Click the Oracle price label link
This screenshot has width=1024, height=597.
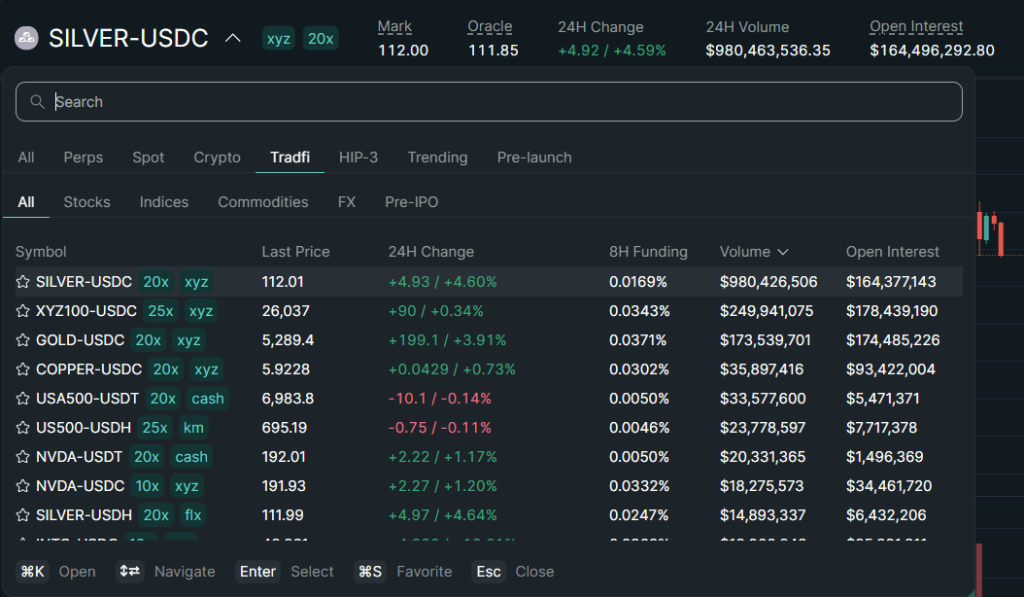489,26
